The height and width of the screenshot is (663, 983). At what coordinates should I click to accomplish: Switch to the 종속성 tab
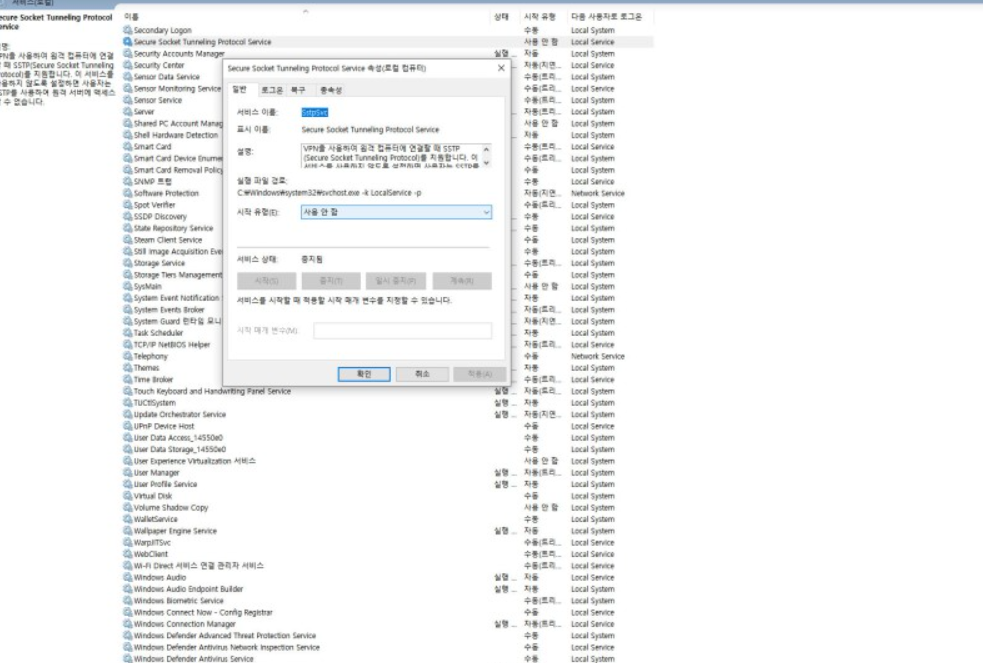[330, 90]
